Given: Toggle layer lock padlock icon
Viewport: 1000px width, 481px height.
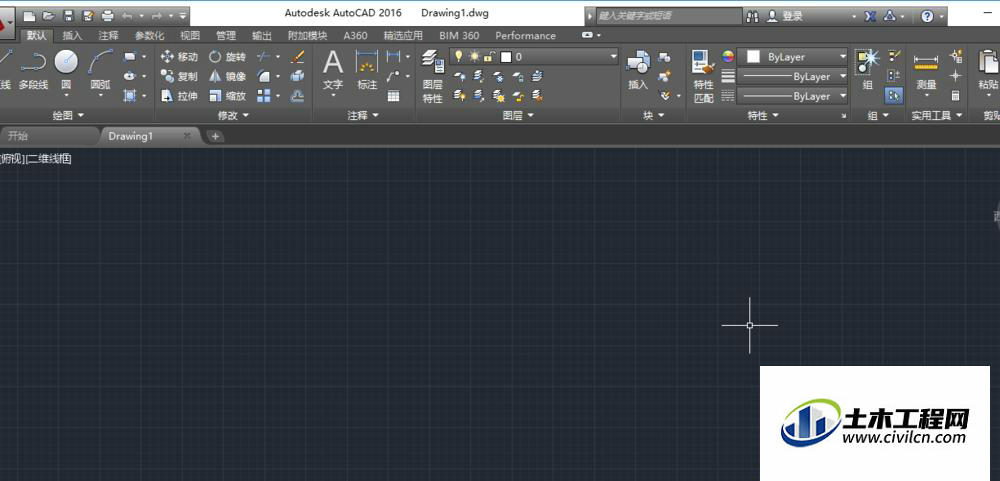Looking at the screenshot, I should click(x=489, y=57).
